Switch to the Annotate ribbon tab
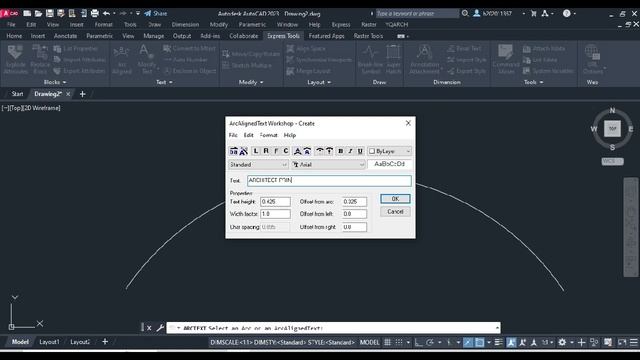The width and height of the screenshot is (640, 360). pyautogui.click(x=65, y=36)
